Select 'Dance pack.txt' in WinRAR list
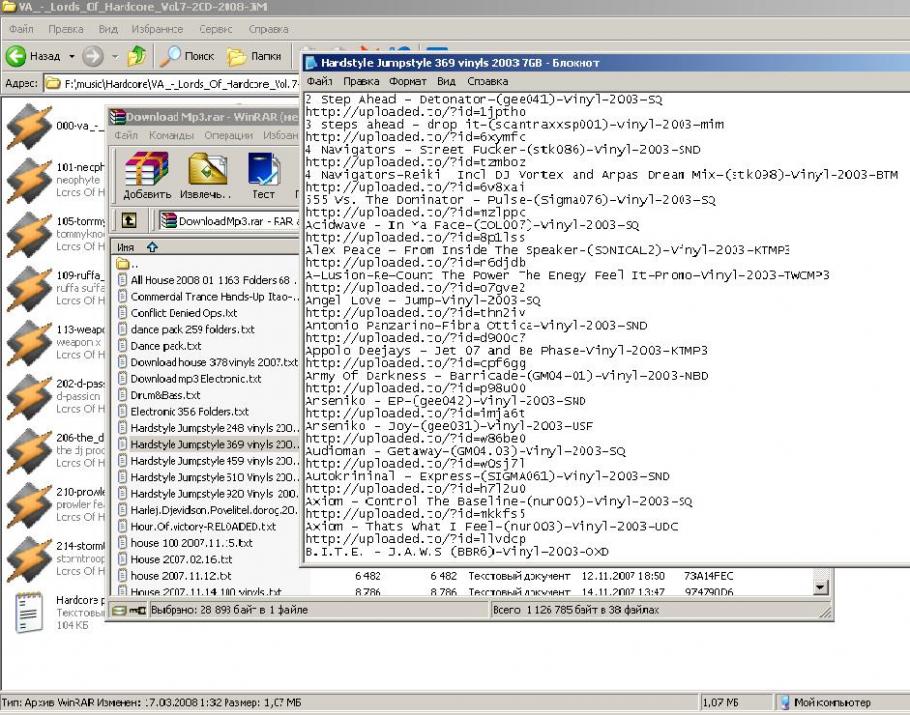This screenshot has height=715, width=910. click(x=159, y=346)
